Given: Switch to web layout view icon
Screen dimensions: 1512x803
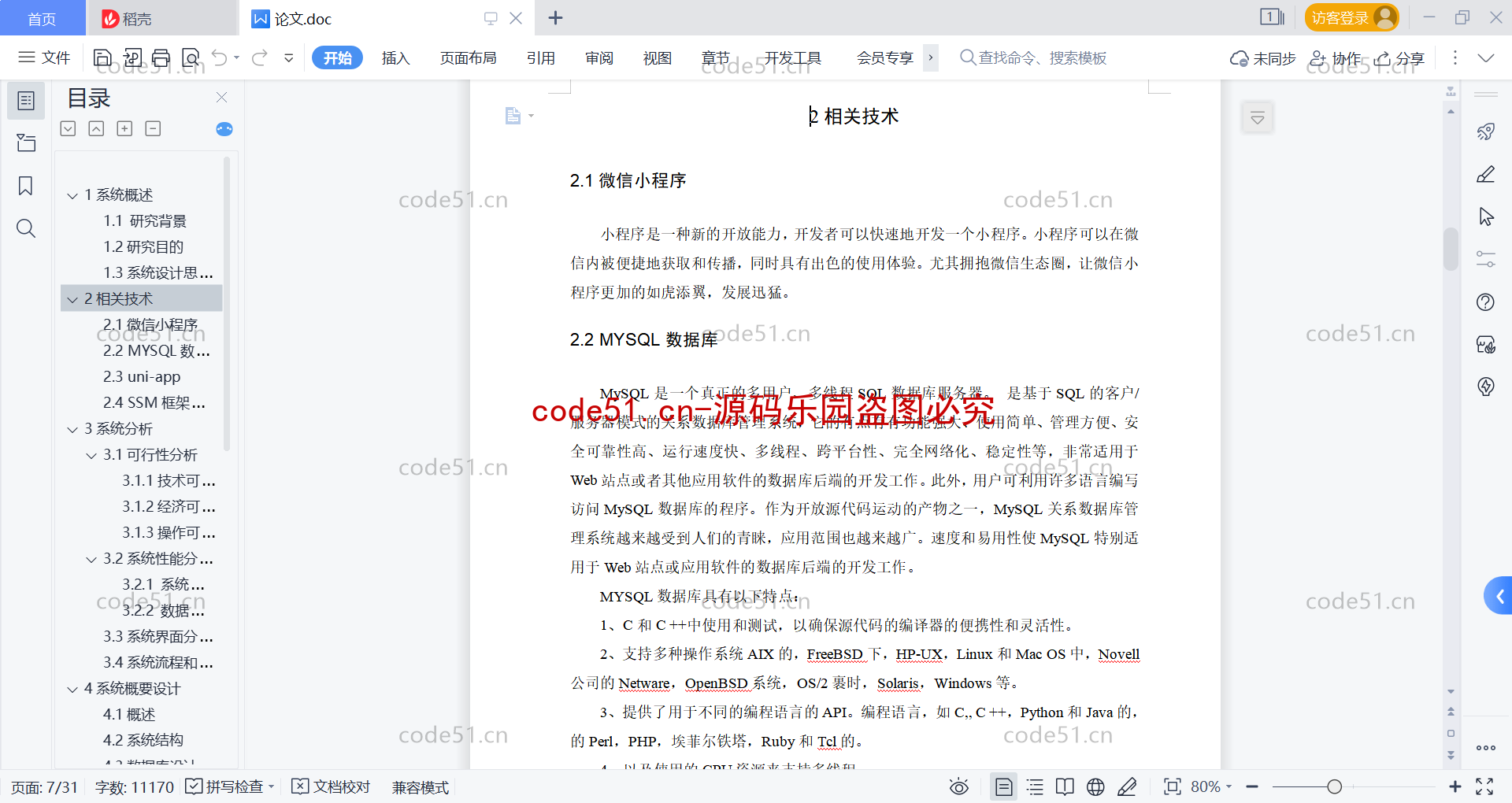Looking at the screenshot, I should (1095, 786).
